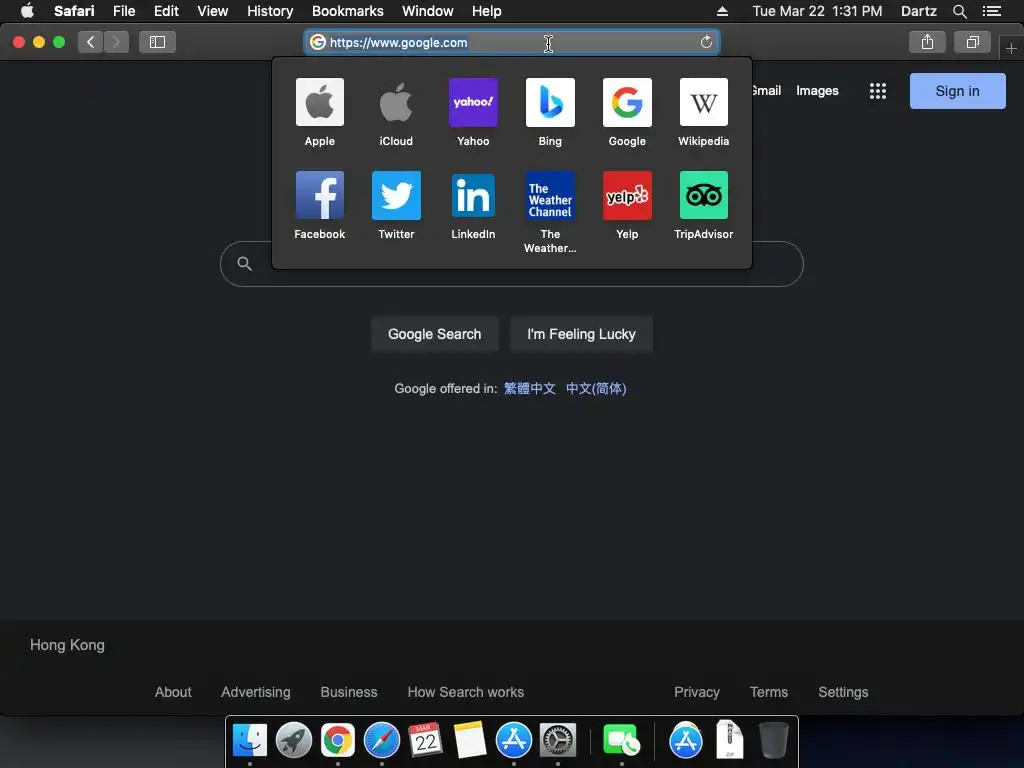Image resolution: width=1024 pixels, height=768 pixels.
Task: Open the Business footer link
Action: tap(349, 692)
